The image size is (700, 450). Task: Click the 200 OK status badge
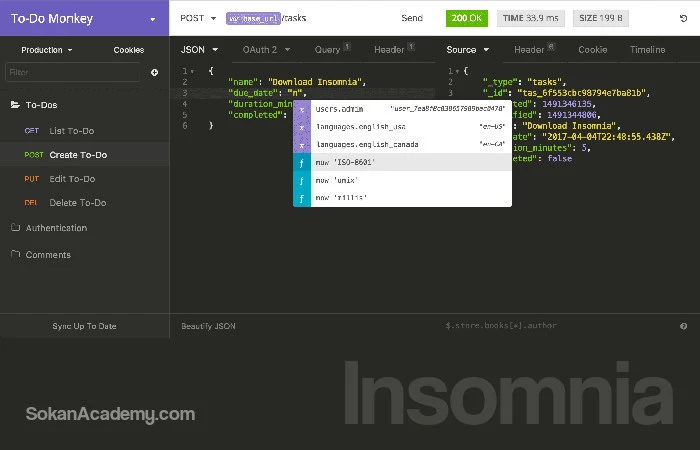point(467,18)
